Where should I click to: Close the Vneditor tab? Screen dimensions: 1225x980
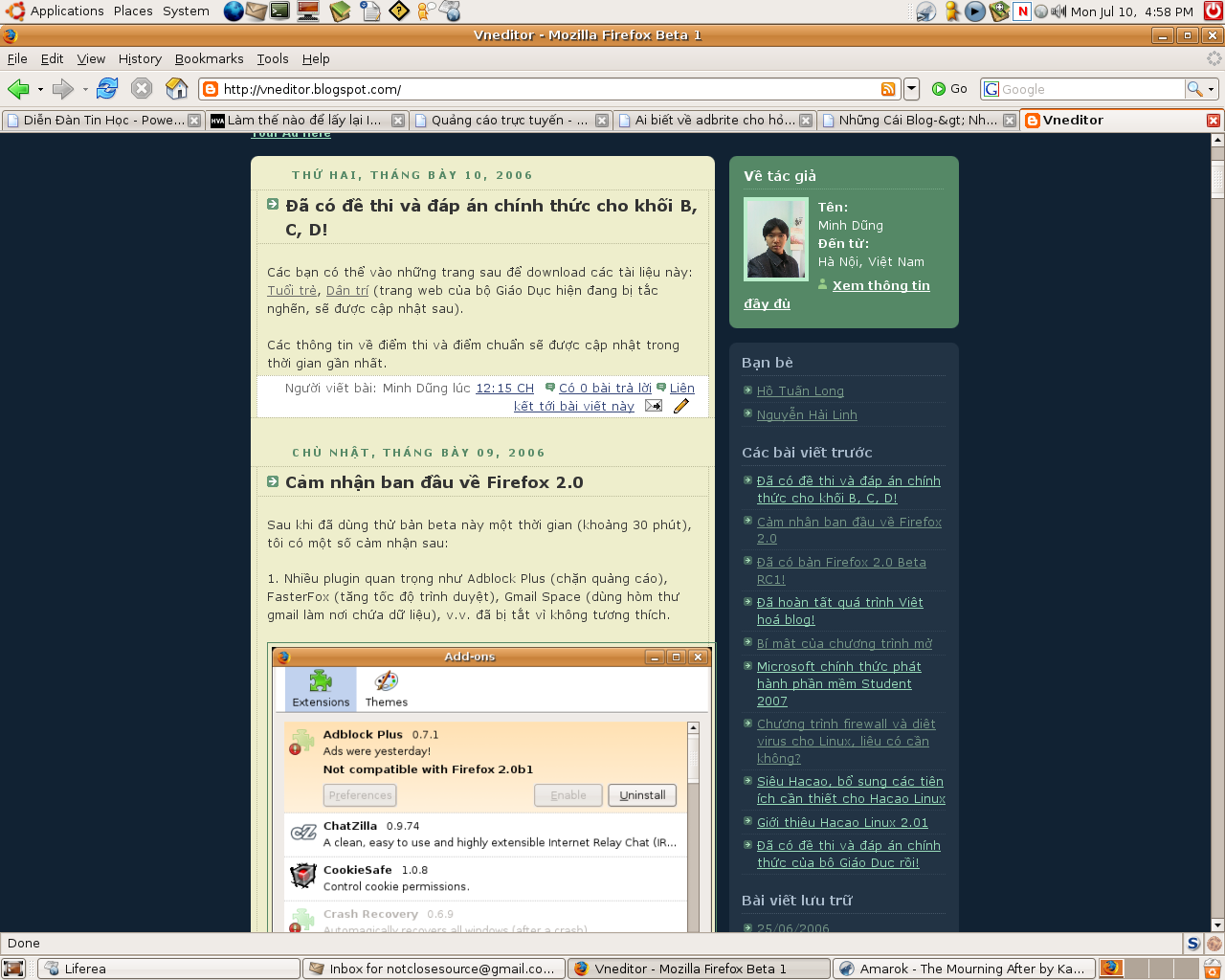coord(1213,121)
